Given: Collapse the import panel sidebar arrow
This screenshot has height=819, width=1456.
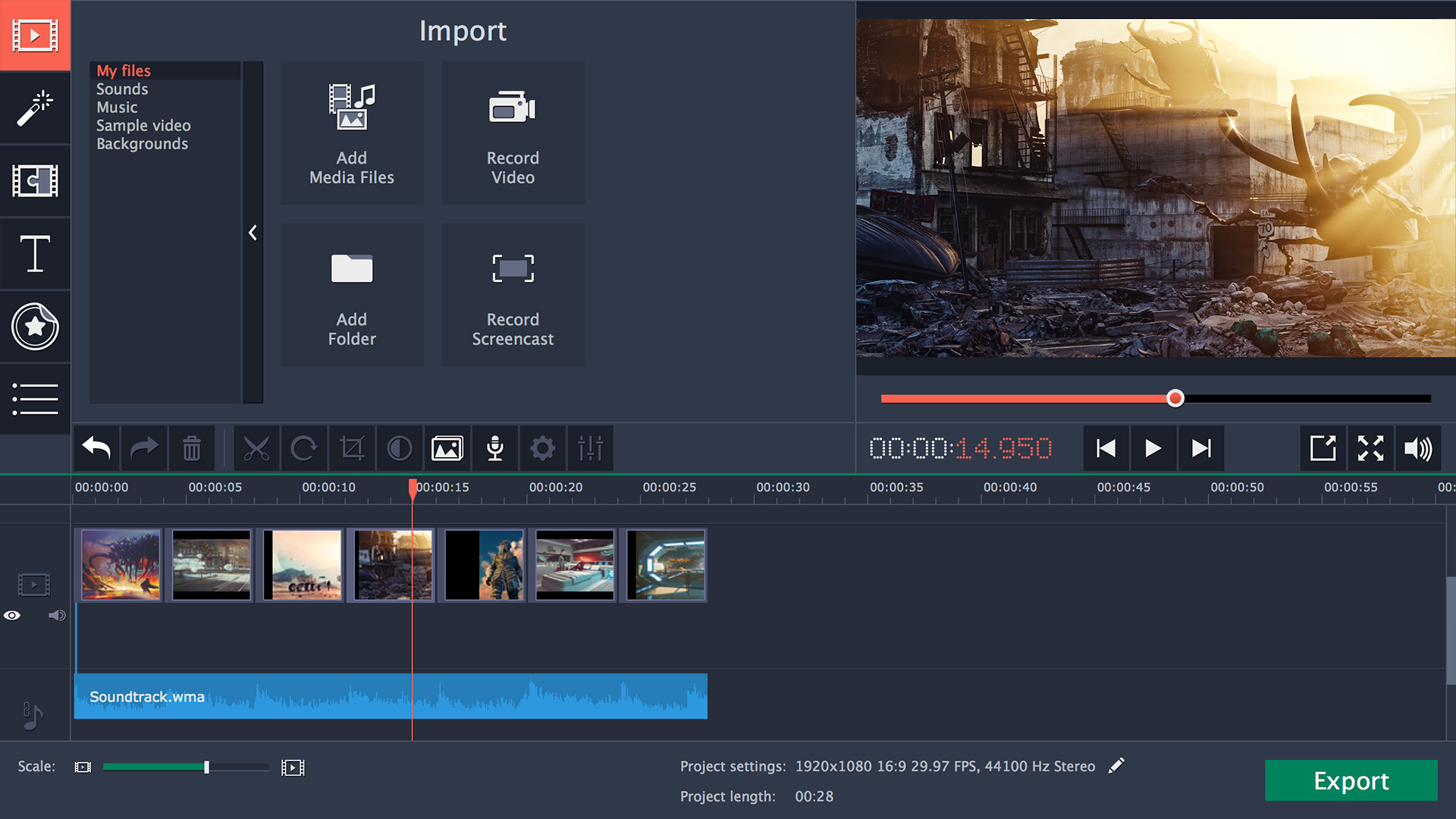Looking at the screenshot, I should (x=252, y=233).
